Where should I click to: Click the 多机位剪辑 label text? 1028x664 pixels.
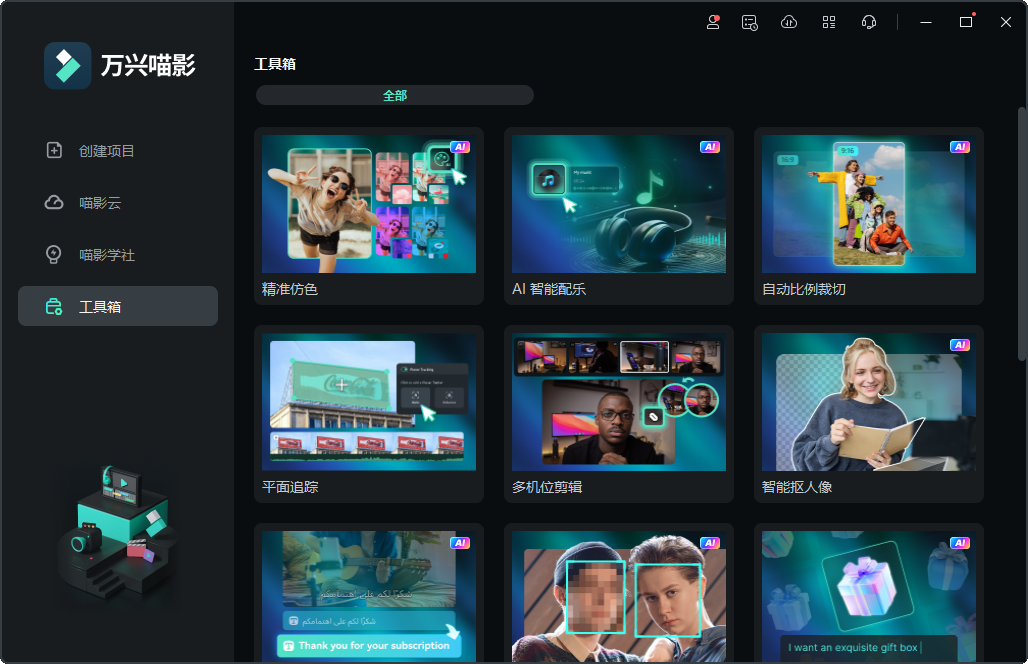point(547,487)
